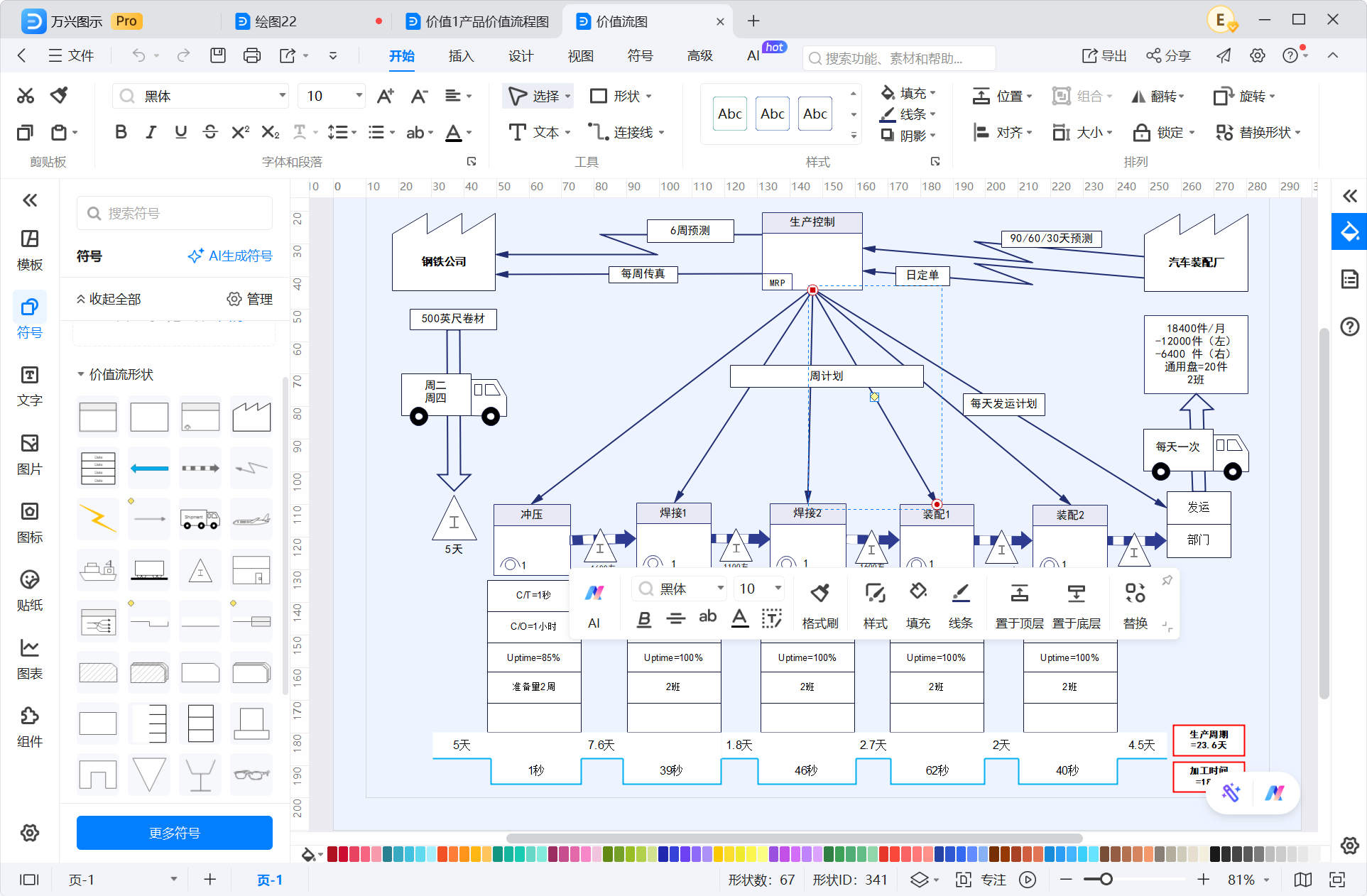This screenshot has height=896, width=1367.
Task: Open the right-side fill style panel icon
Action: 1349,231
